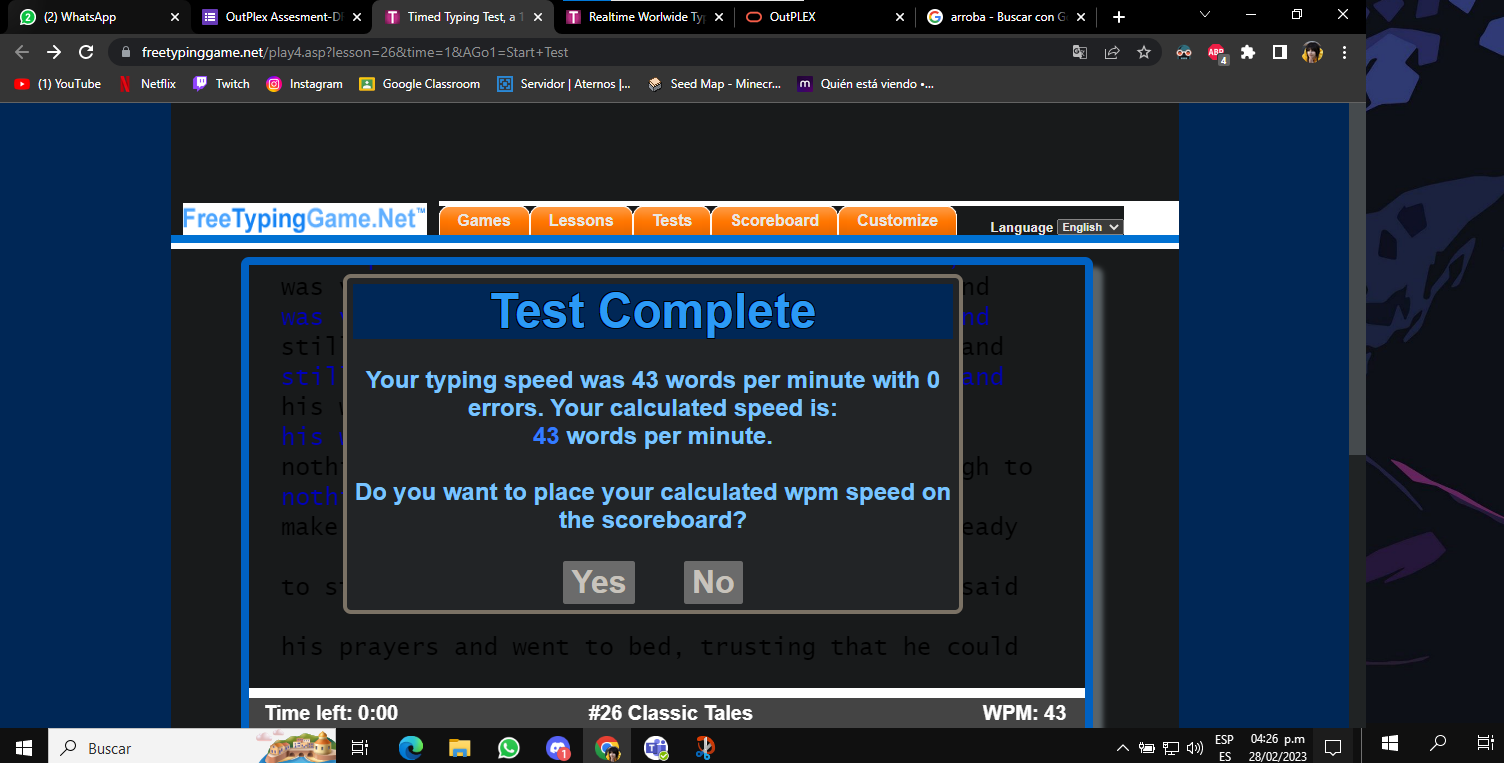Click the Buscar taskbar search box
Viewport: 1504px width, 763px height.
coord(192,746)
